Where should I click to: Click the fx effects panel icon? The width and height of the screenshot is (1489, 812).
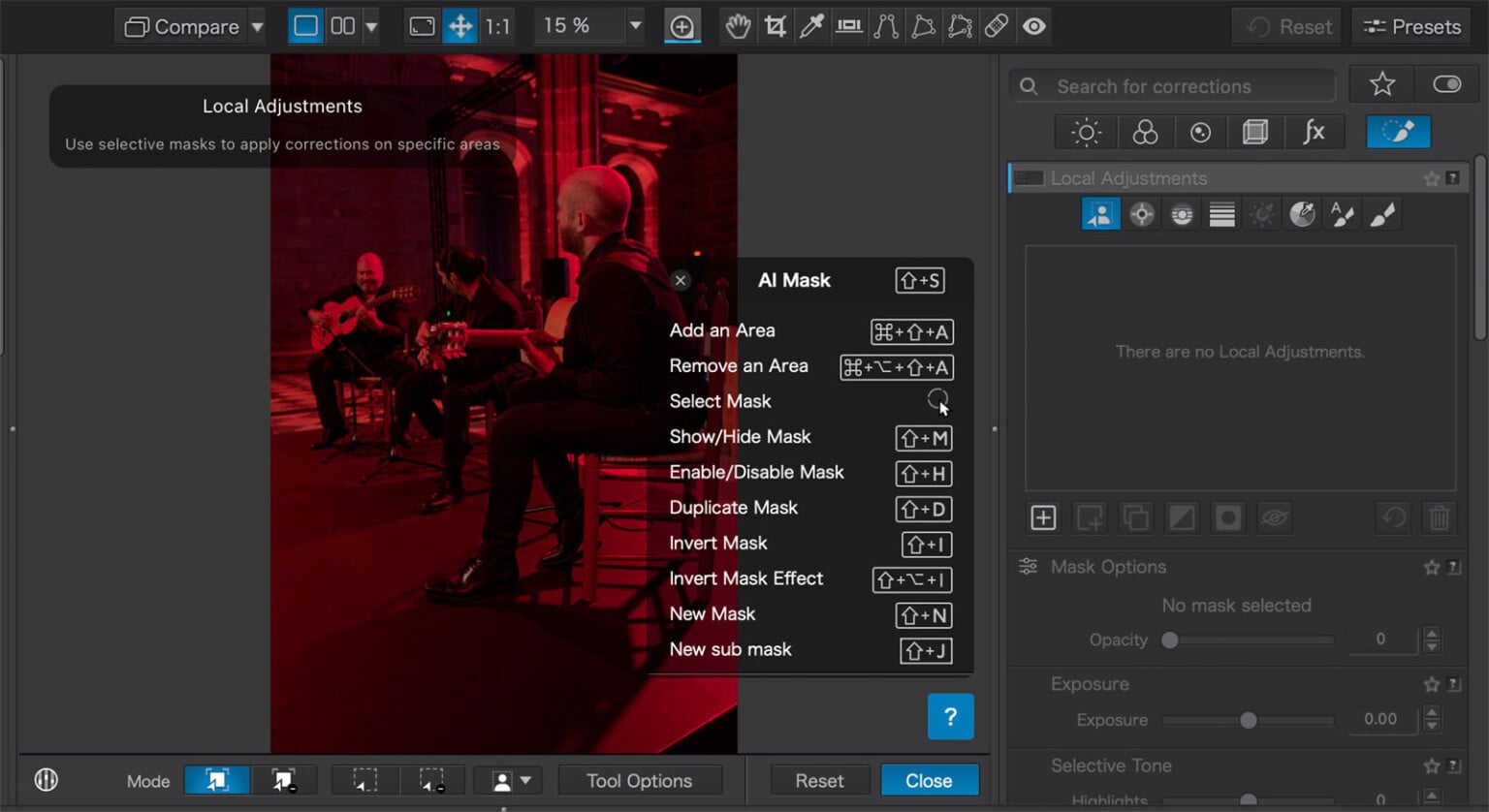coord(1315,132)
